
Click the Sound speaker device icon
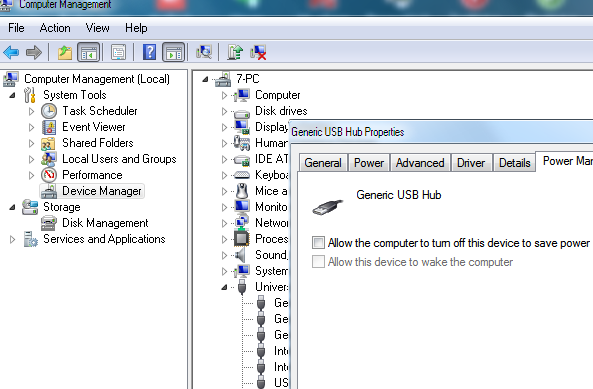(241, 255)
